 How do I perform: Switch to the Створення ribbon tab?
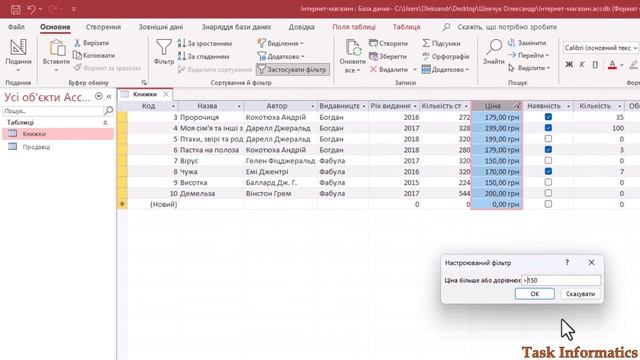pos(103,27)
